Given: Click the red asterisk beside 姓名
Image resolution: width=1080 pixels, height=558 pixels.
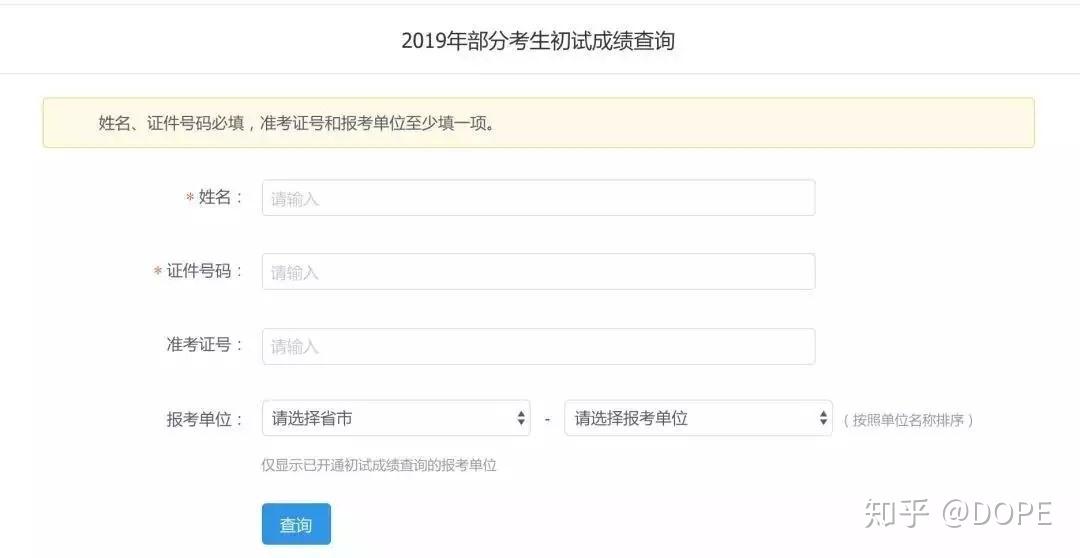Looking at the screenshot, I should pyautogui.click(x=190, y=198).
